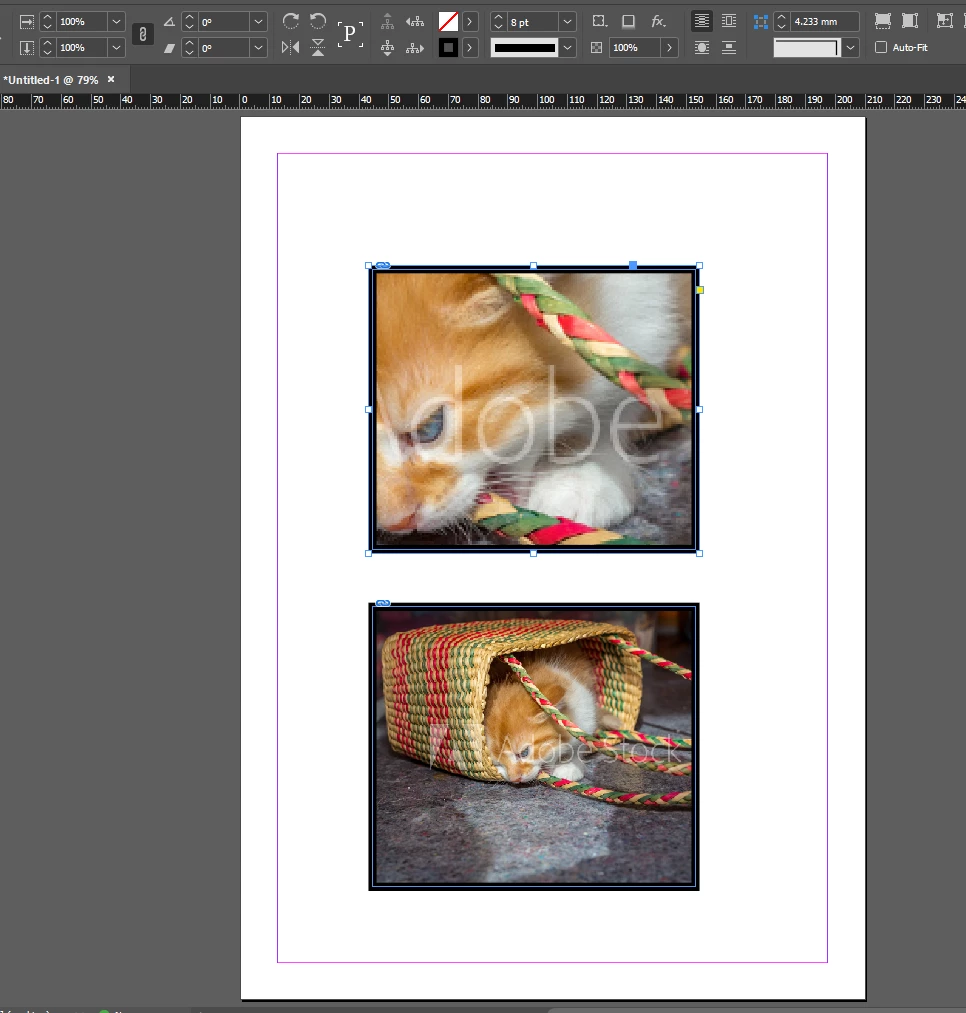Click Select Content icon
966x1013 pixels.
[388, 47]
